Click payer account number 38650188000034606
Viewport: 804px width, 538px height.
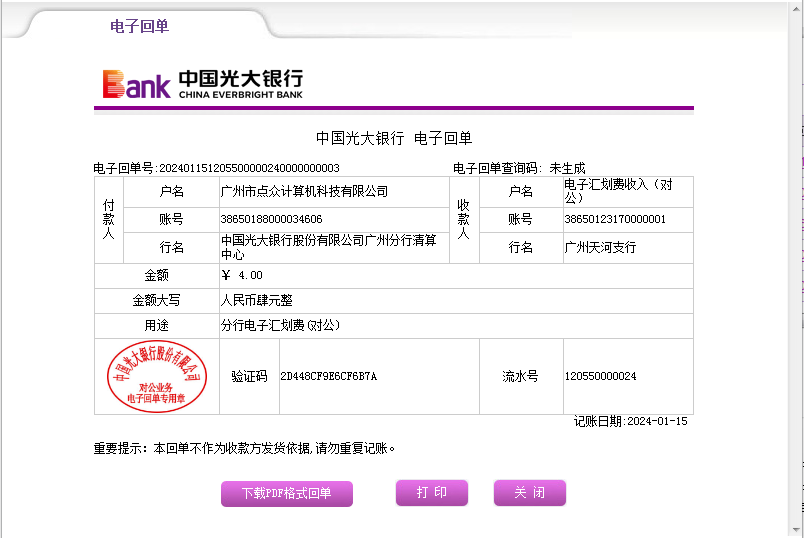click(271, 219)
